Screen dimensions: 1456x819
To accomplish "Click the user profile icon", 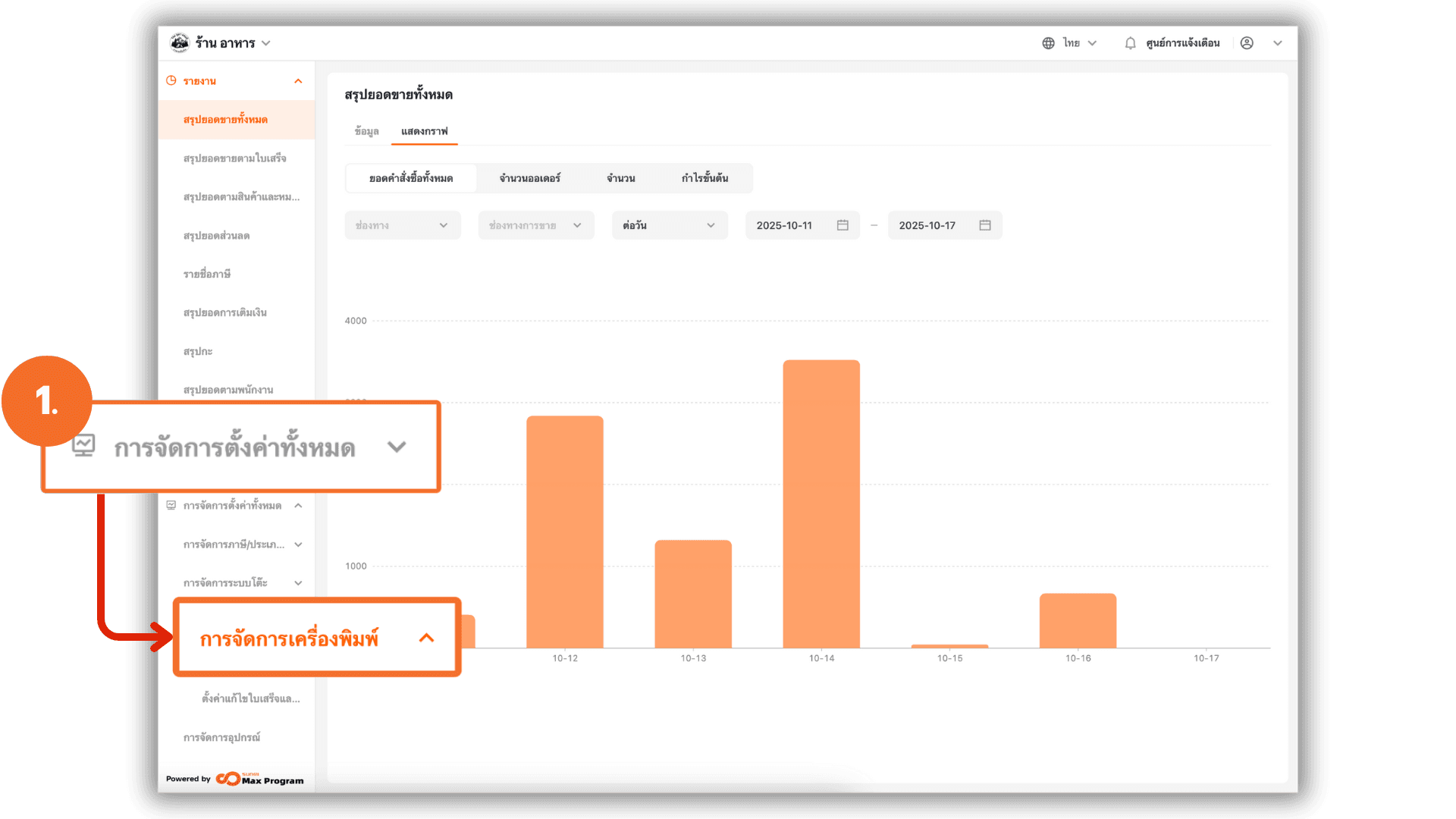I will 1247,43.
